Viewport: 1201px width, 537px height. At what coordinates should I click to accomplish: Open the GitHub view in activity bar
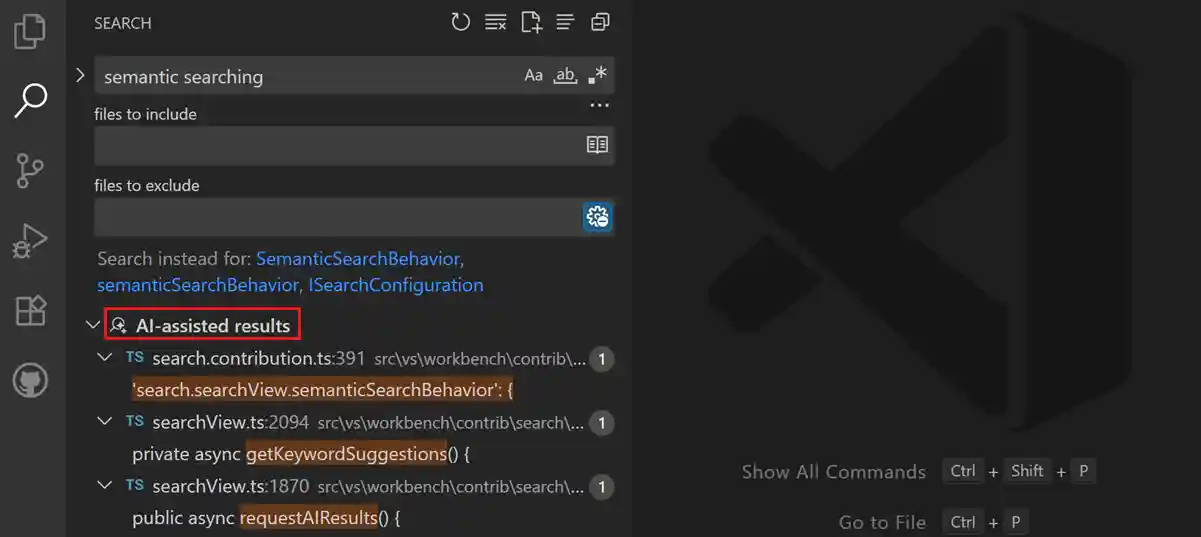tap(30, 381)
